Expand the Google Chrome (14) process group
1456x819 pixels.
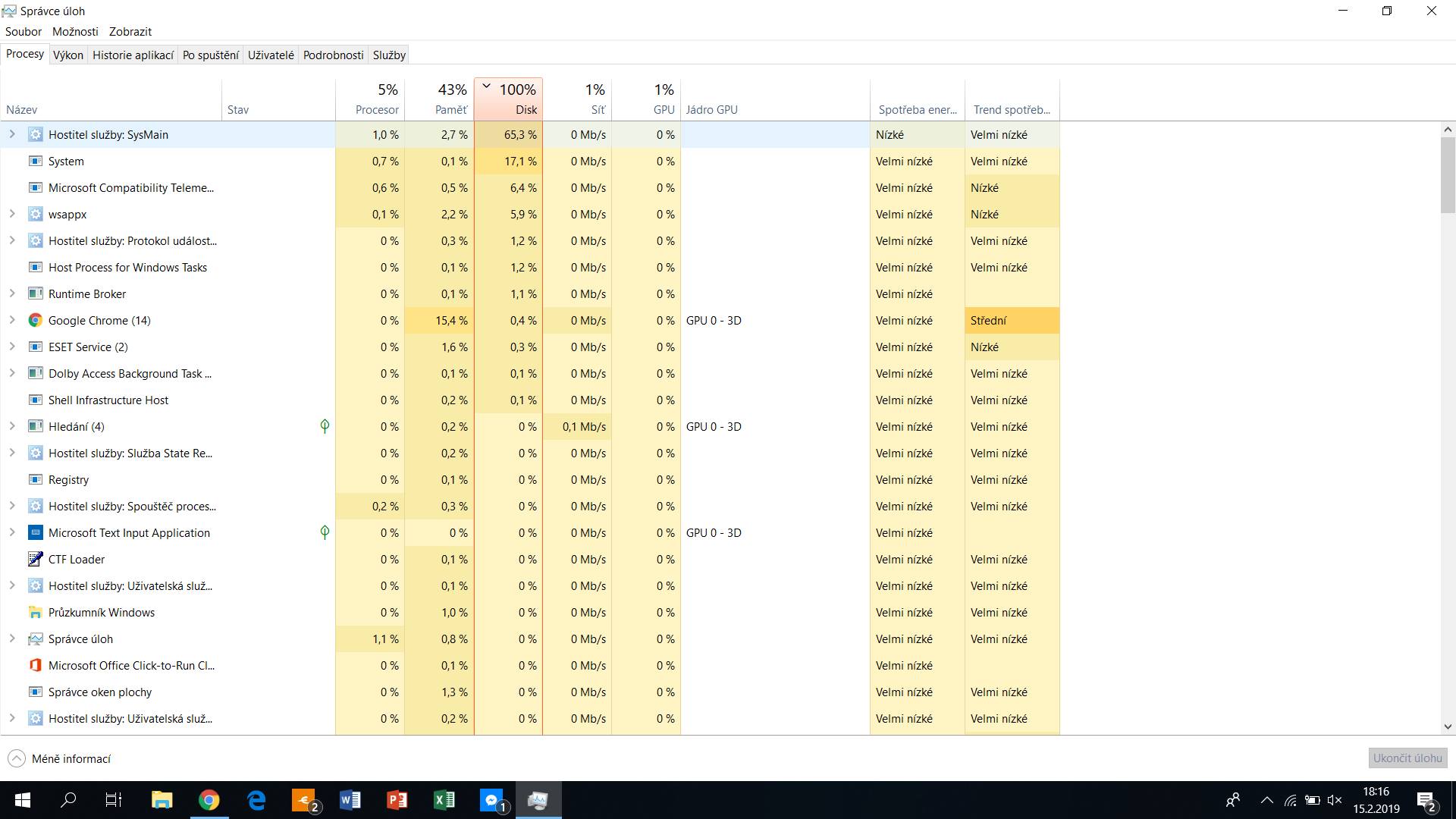point(12,320)
